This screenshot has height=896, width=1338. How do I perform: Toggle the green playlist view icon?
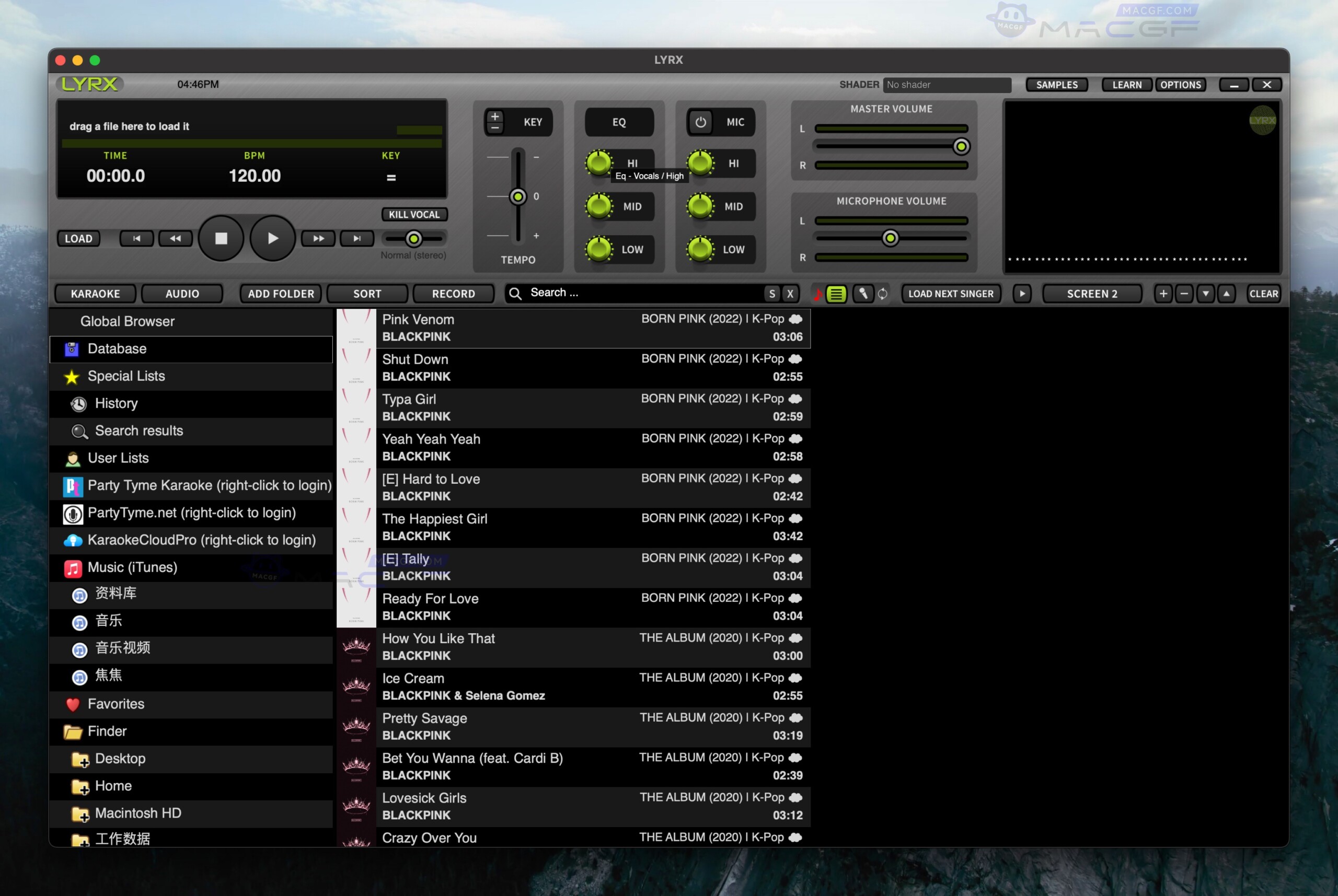coord(836,294)
